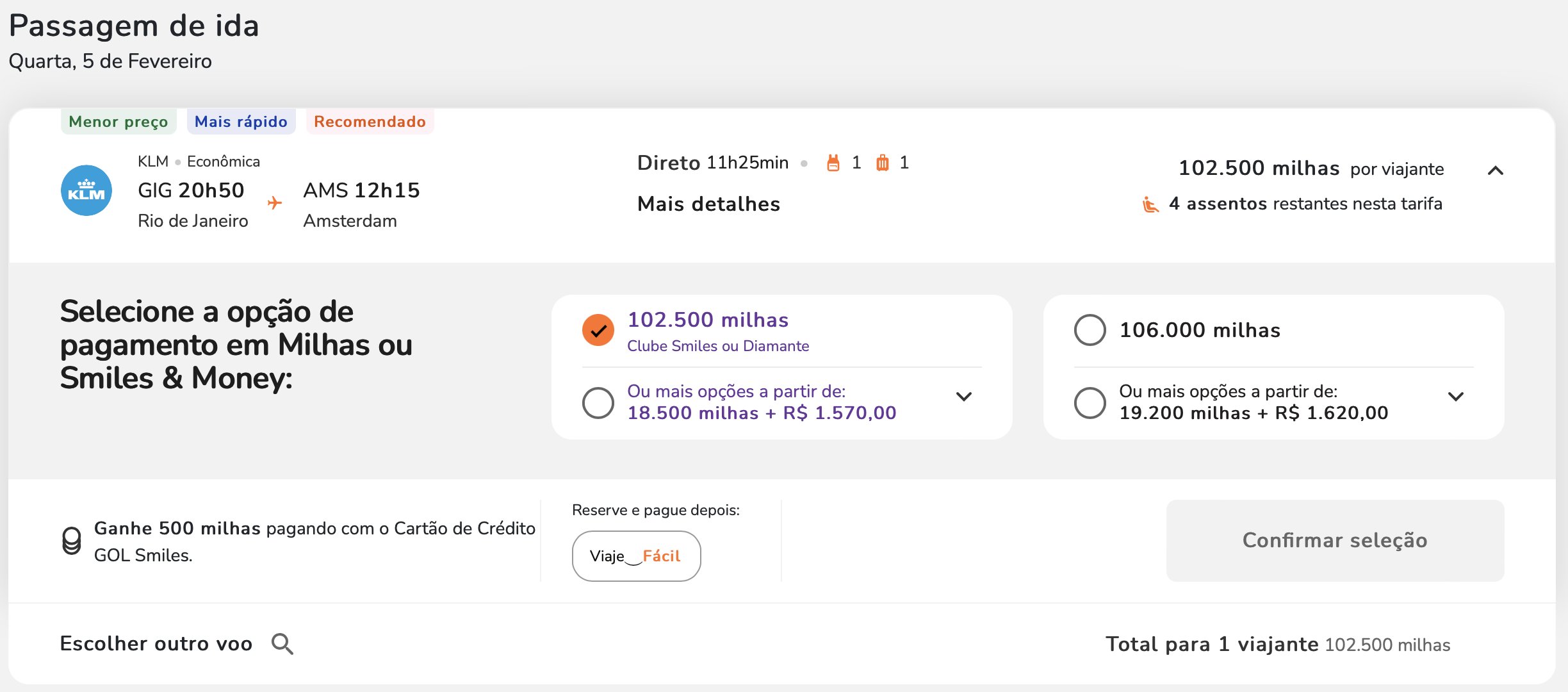Screen dimensions: 1568x692
Task: Collapse the flight card with top chevron
Action: [x=1496, y=170]
